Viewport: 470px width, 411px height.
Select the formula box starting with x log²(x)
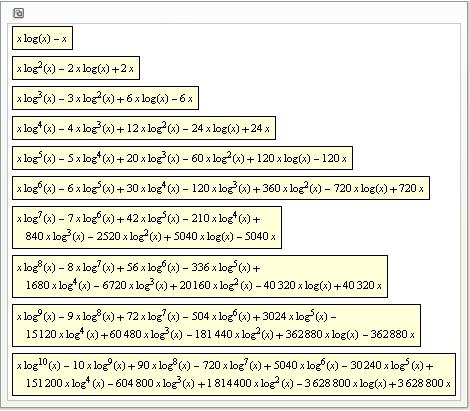pos(76,68)
